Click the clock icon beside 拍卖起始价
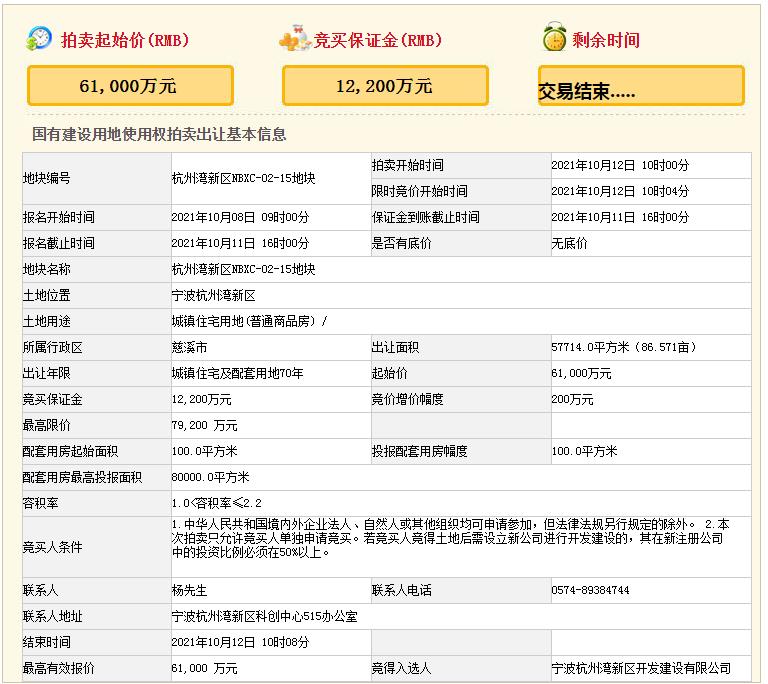Image resolution: width=768 pixels, height=684 pixels. pos(39,38)
